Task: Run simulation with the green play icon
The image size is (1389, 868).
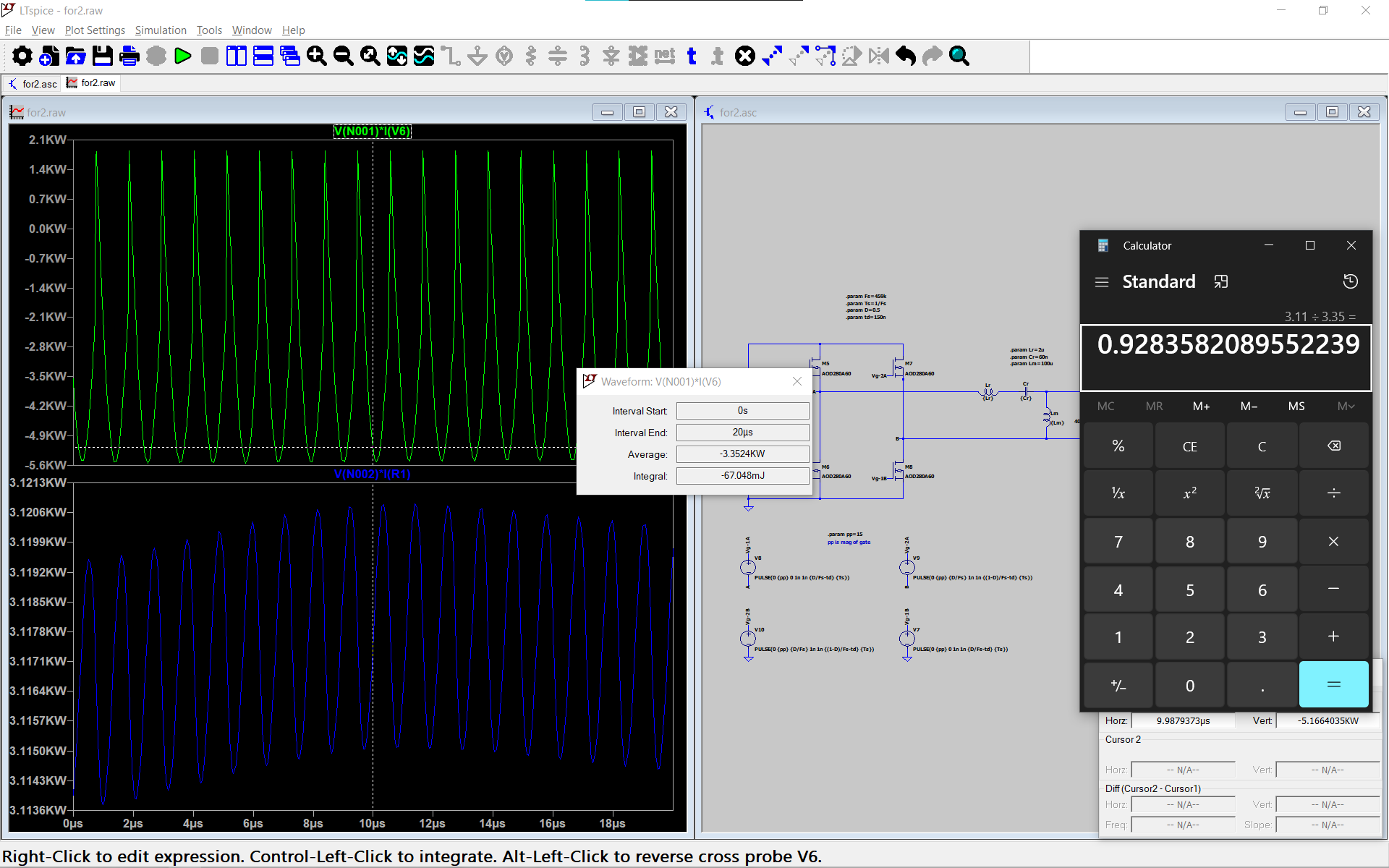Action: (183, 56)
